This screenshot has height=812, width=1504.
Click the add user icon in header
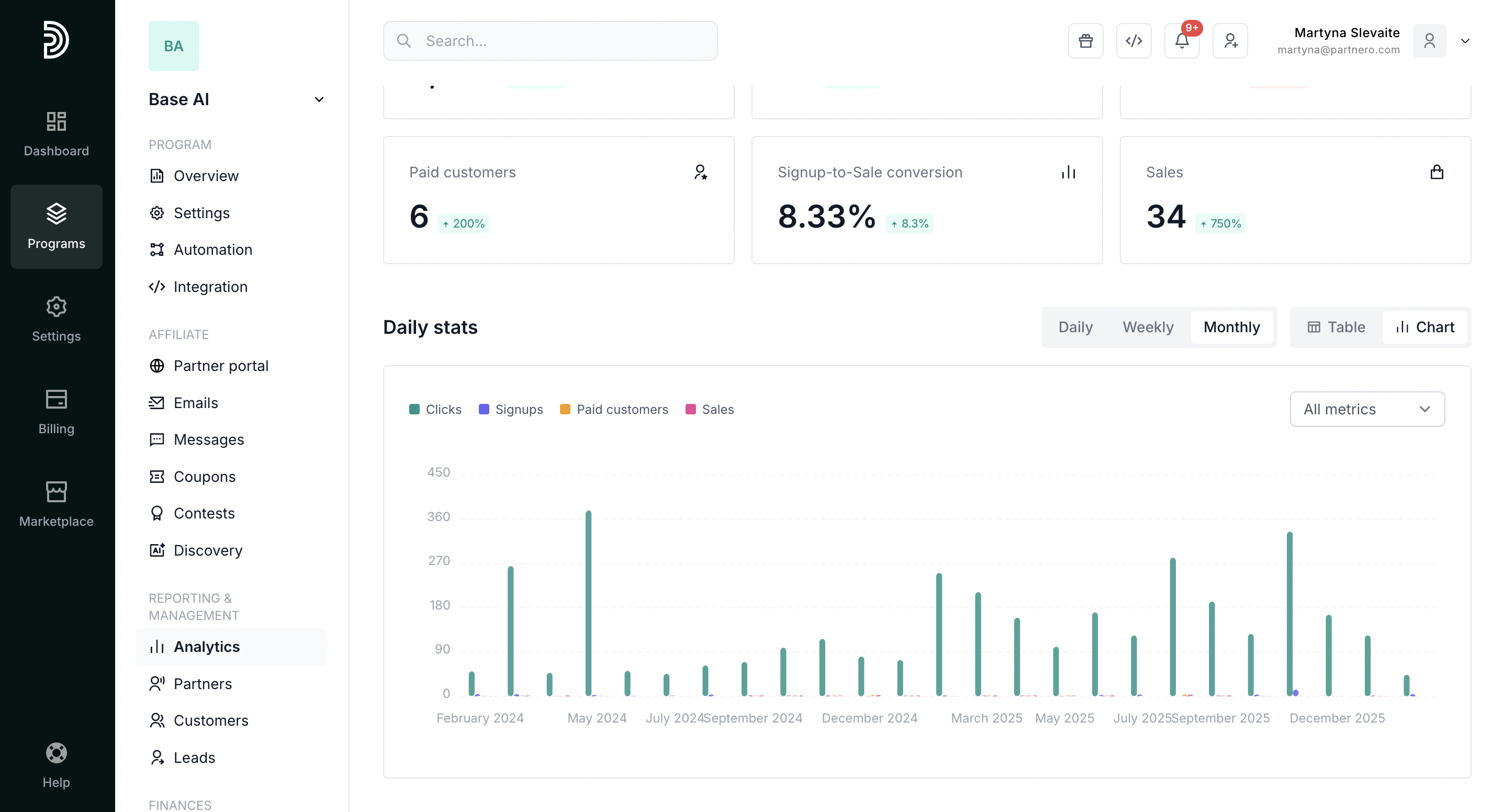click(1230, 41)
